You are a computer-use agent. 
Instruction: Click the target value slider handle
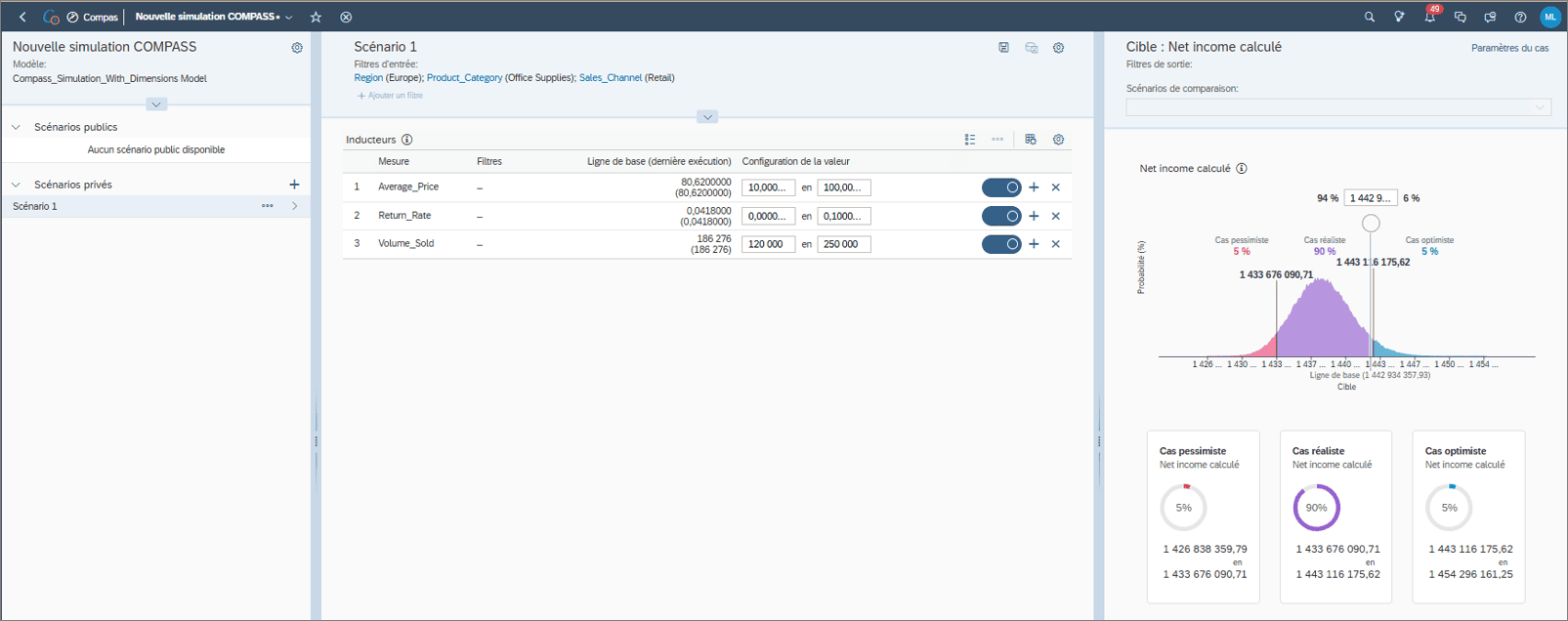(x=1371, y=224)
